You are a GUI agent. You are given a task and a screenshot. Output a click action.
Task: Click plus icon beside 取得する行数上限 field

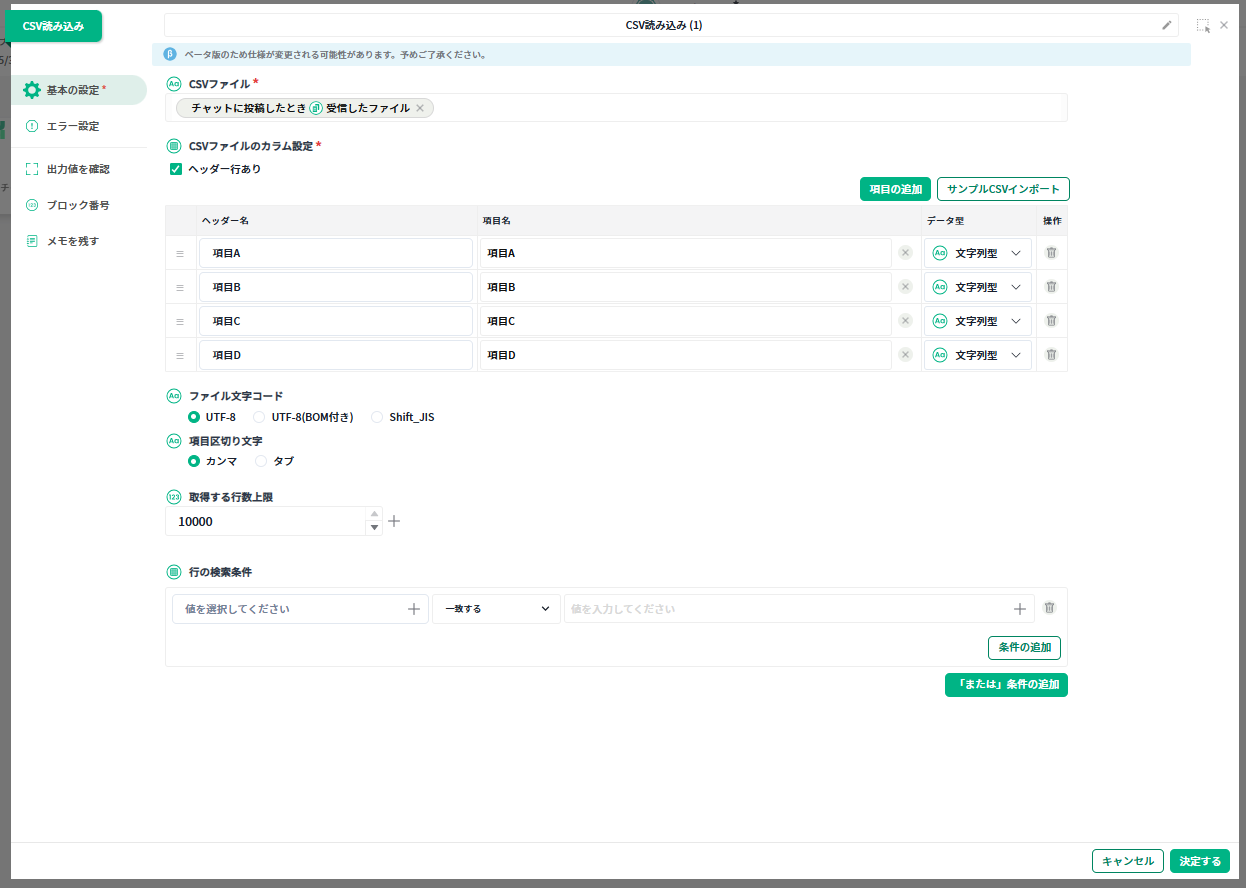tap(394, 521)
